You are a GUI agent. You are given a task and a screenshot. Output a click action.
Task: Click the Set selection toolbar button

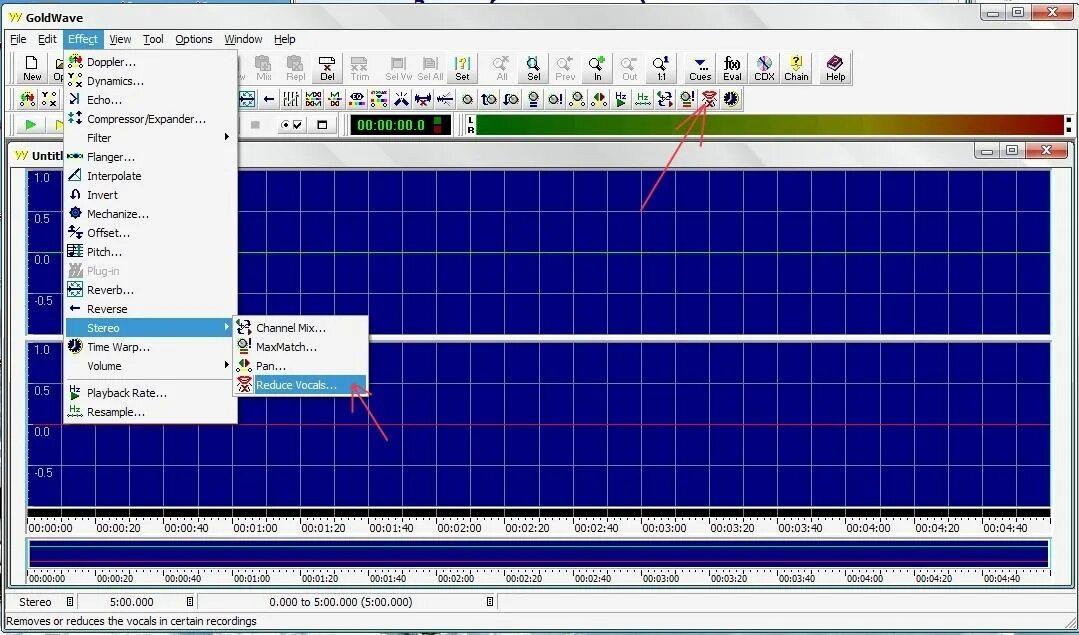462,68
